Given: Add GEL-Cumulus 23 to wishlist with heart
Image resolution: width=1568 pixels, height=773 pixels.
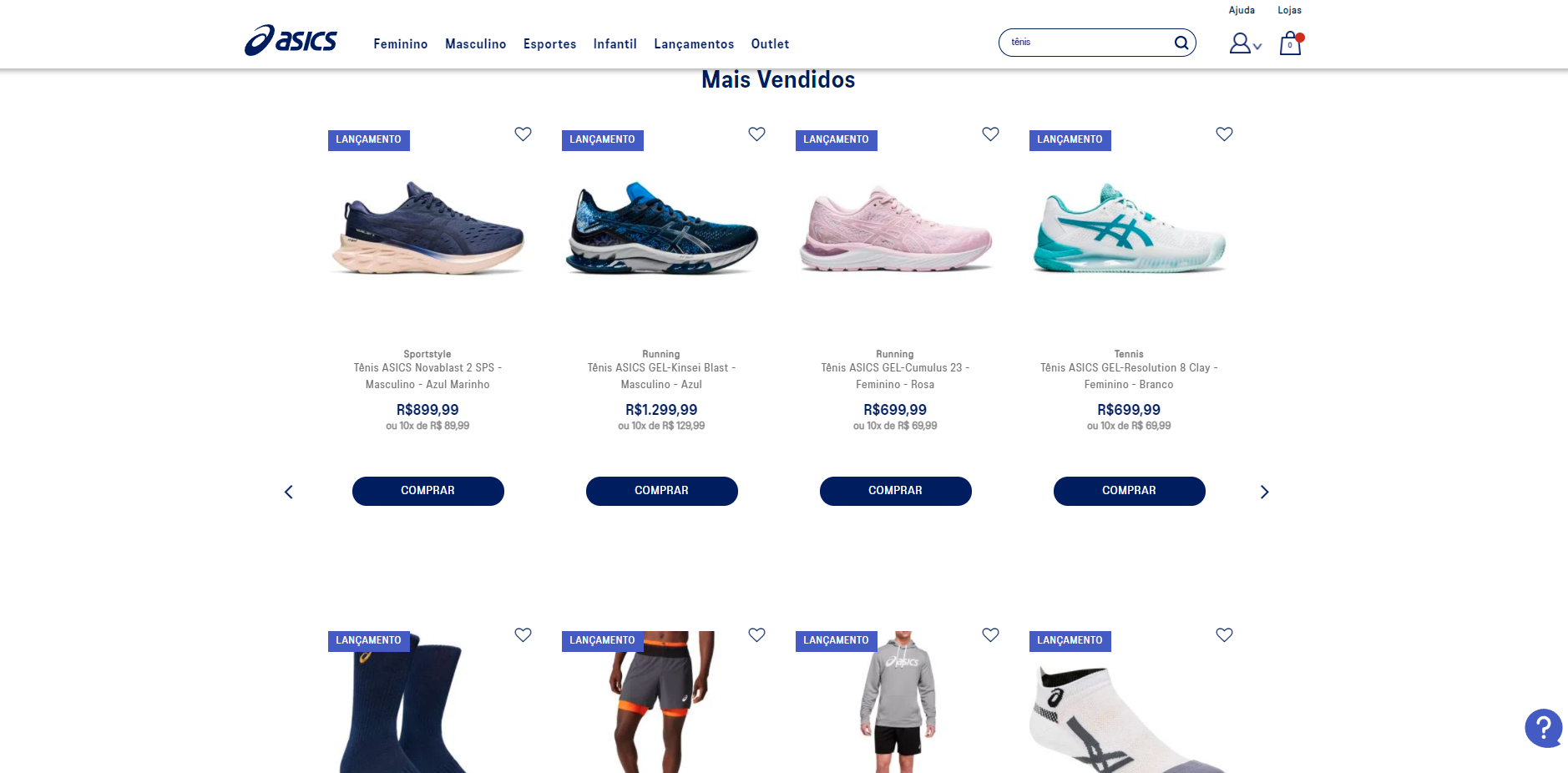Looking at the screenshot, I should coord(990,134).
